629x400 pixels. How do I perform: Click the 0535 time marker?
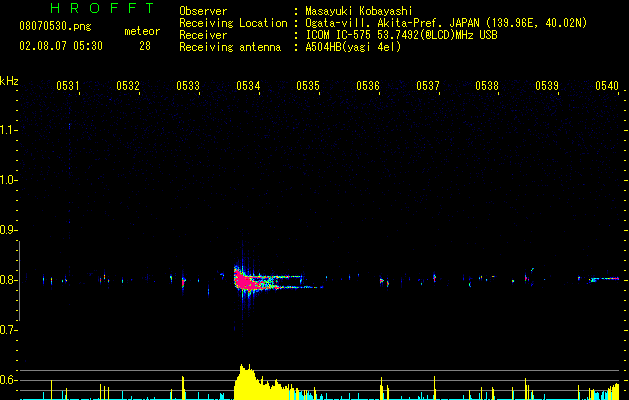(308, 86)
